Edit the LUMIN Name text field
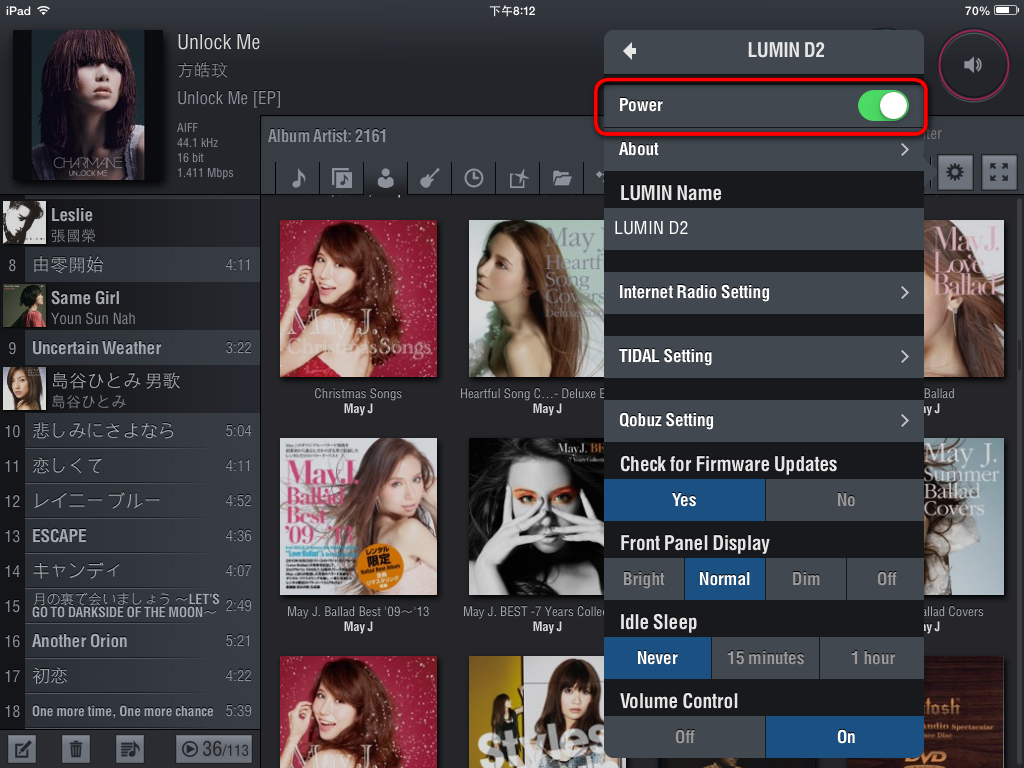1024x768 pixels. coord(763,228)
